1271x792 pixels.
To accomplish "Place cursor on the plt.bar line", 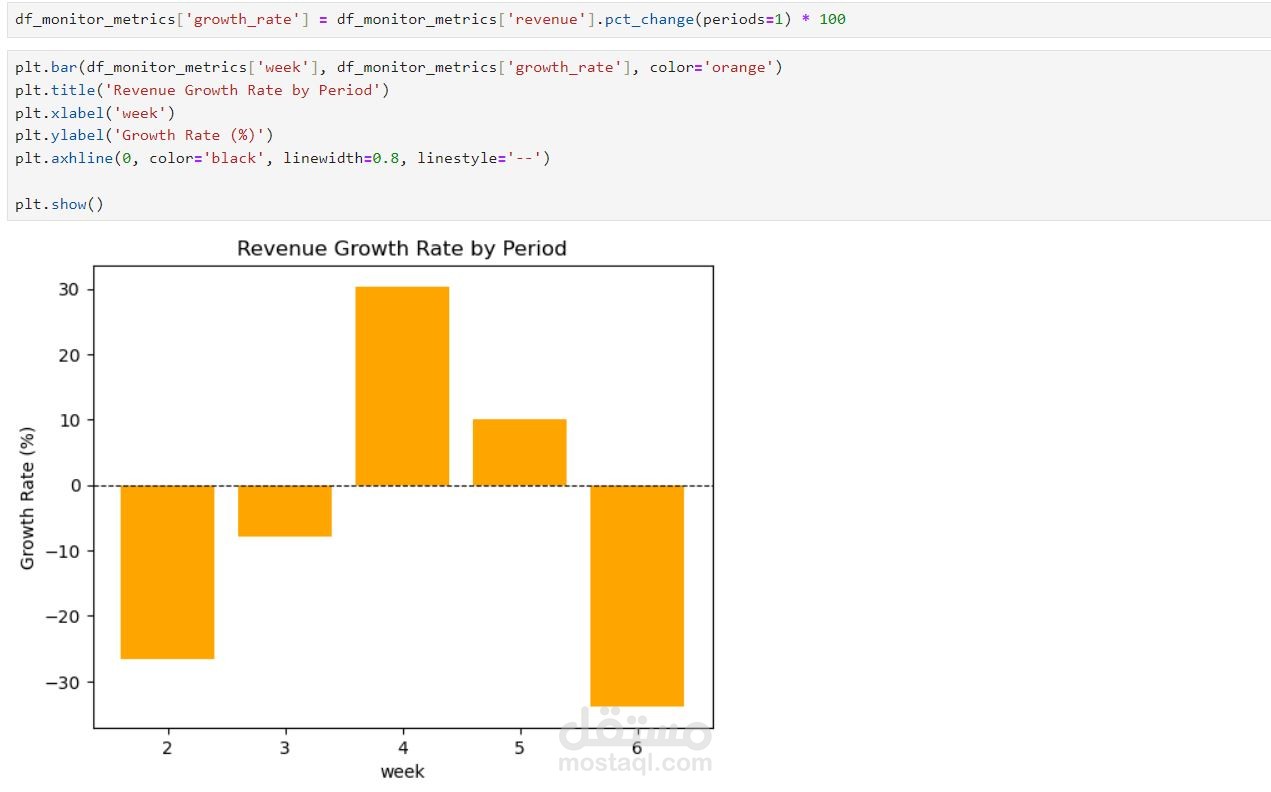I will click(x=398, y=67).
